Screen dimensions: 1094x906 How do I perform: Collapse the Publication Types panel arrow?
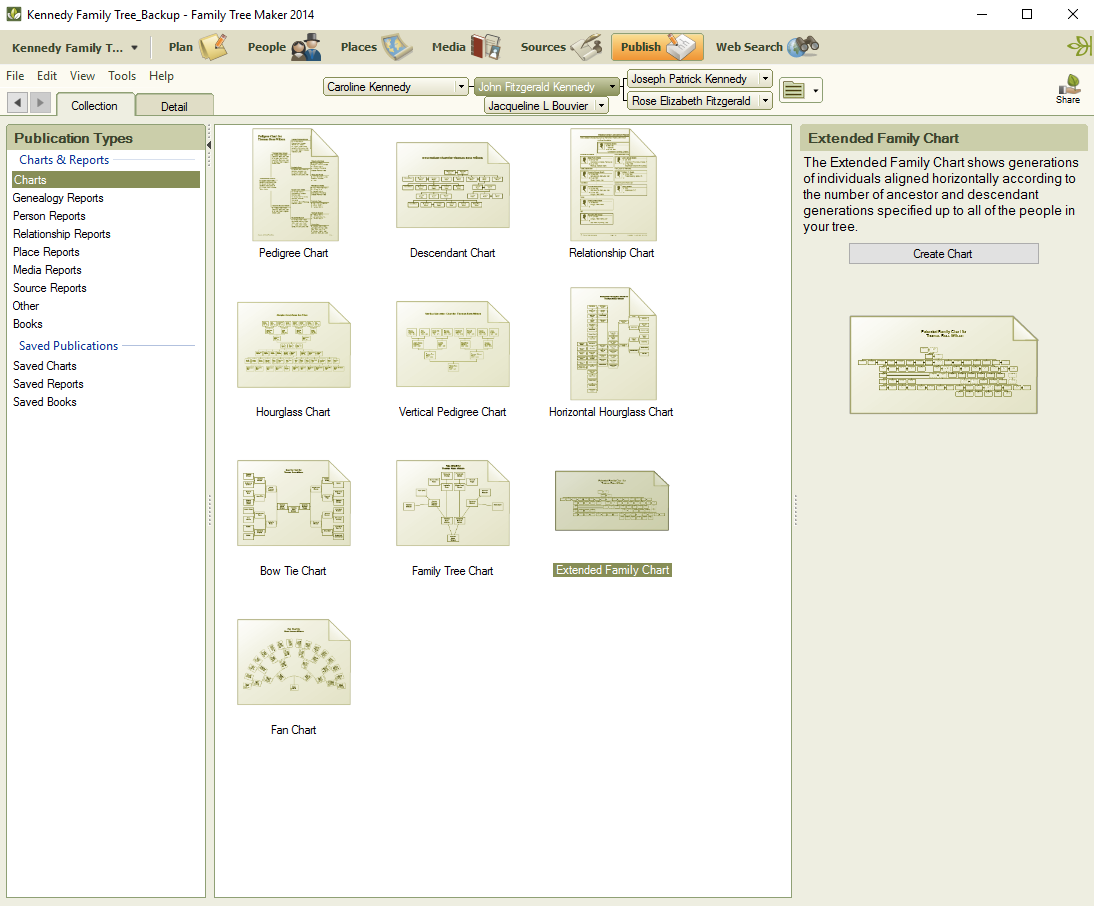tap(209, 145)
